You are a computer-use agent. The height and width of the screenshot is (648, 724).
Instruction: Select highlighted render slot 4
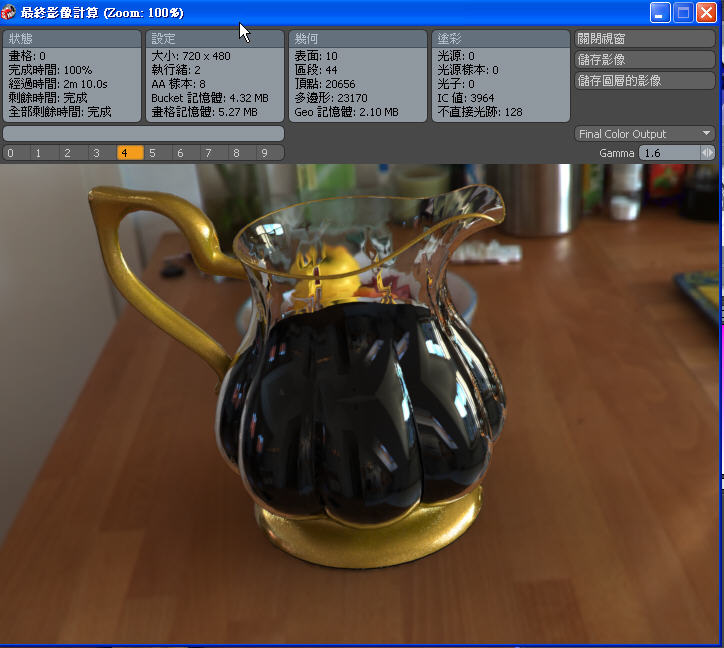130,153
